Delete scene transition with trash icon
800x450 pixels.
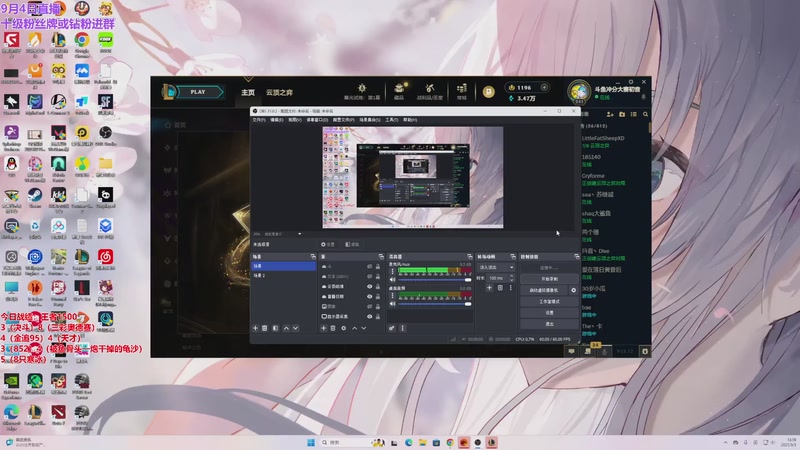pyautogui.click(x=500, y=288)
